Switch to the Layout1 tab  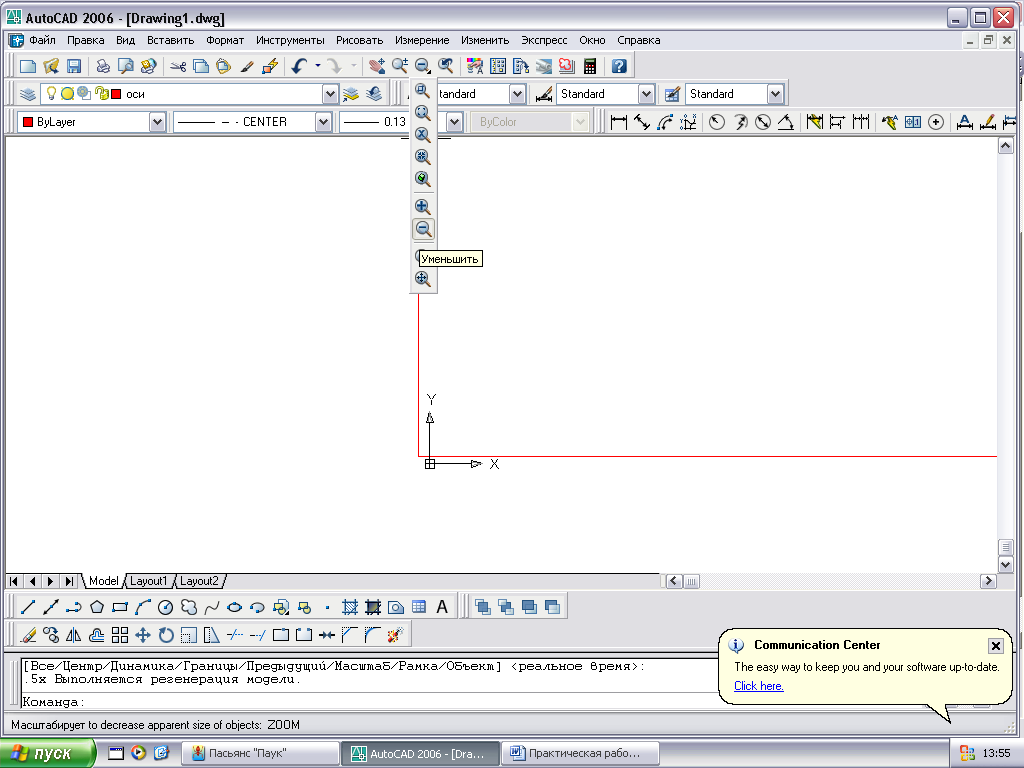(x=148, y=581)
